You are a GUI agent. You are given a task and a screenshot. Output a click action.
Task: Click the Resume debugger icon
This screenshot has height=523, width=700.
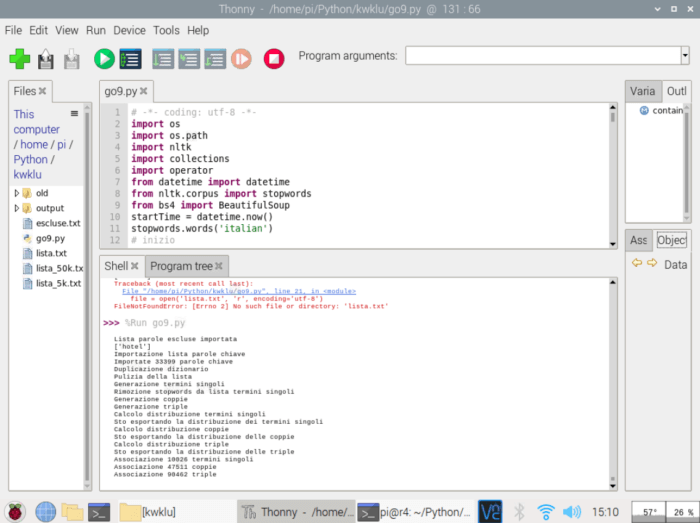pos(240,59)
